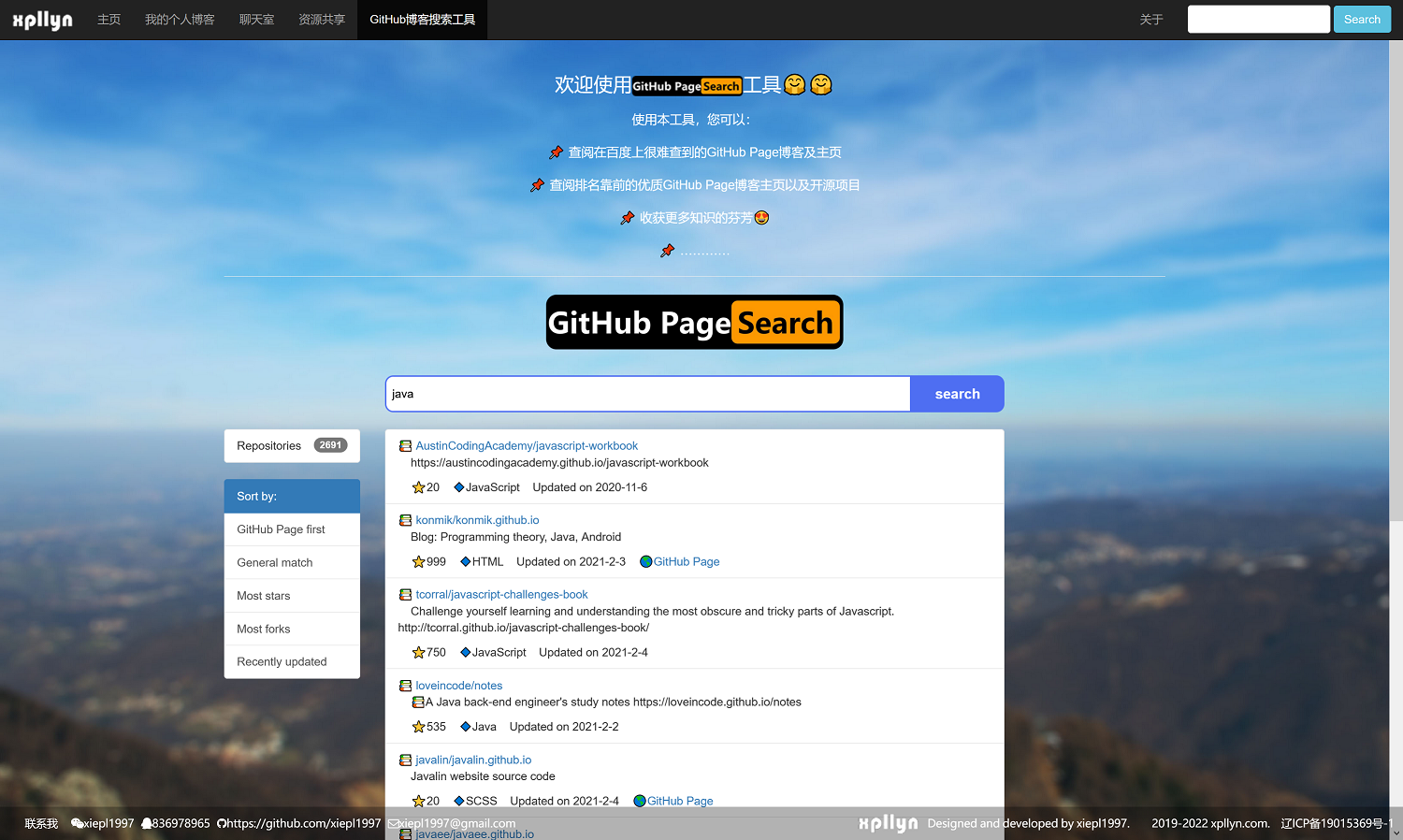The width and height of the screenshot is (1403, 840).
Task: Click text 'Blog: Programming theory, Java, Android'
Action: click(x=515, y=537)
